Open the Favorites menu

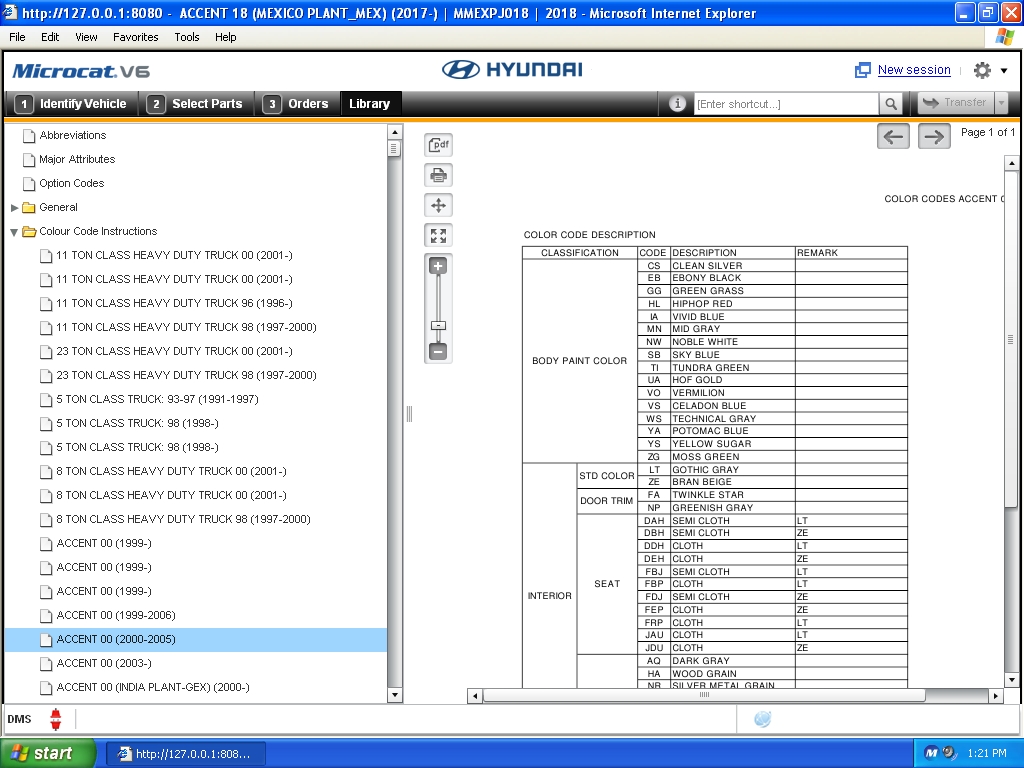pyautogui.click(x=135, y=37)
